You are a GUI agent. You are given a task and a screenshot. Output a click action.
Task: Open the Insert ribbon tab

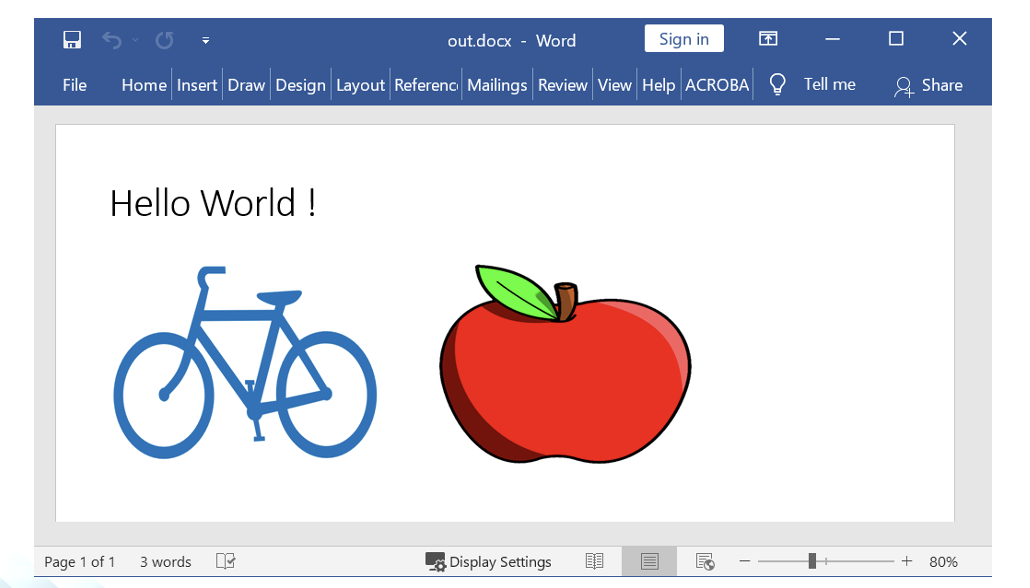click(x=197, y=85)
